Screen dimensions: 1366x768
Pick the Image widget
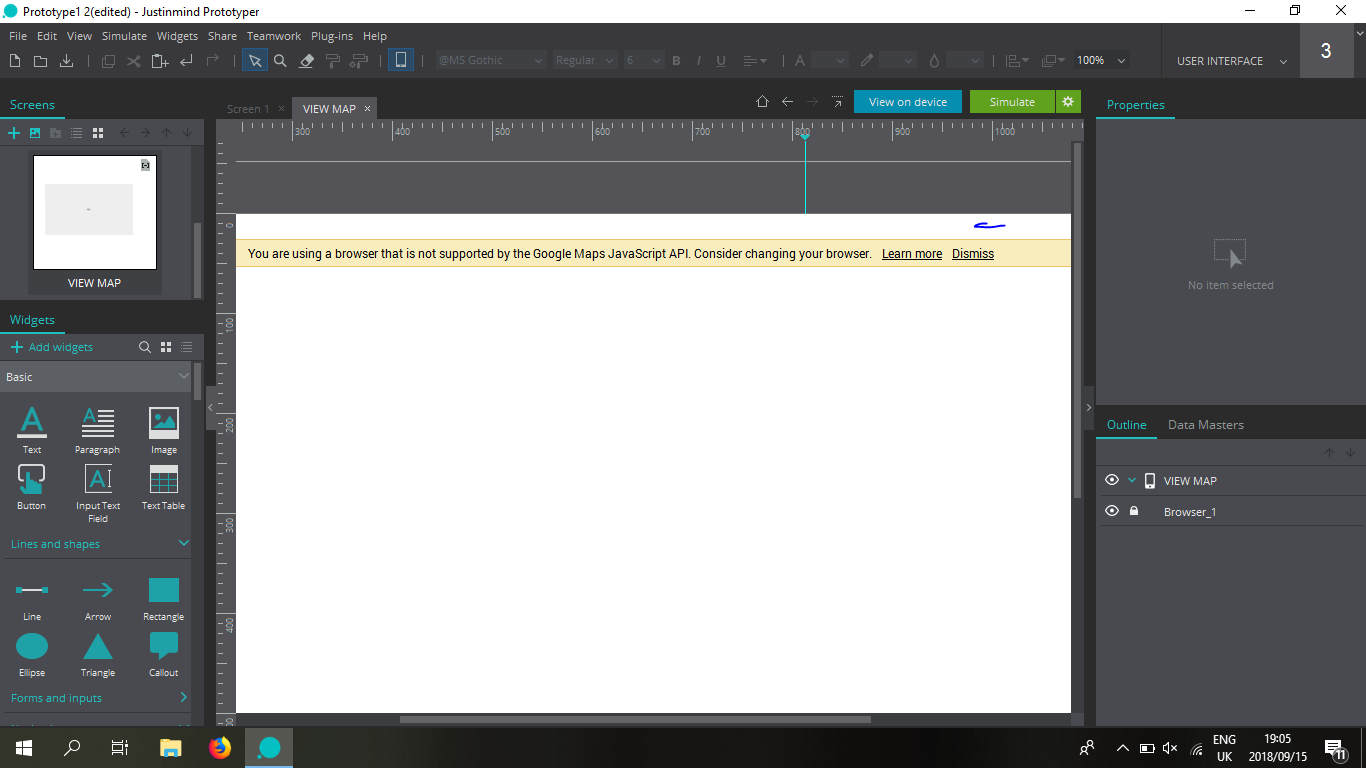click(x=164, y=430)
